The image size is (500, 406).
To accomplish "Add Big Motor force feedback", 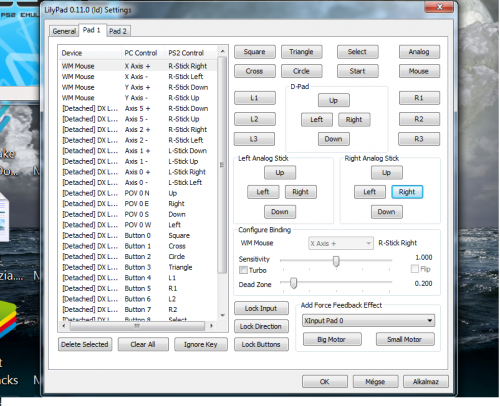I will click(332, 339).
